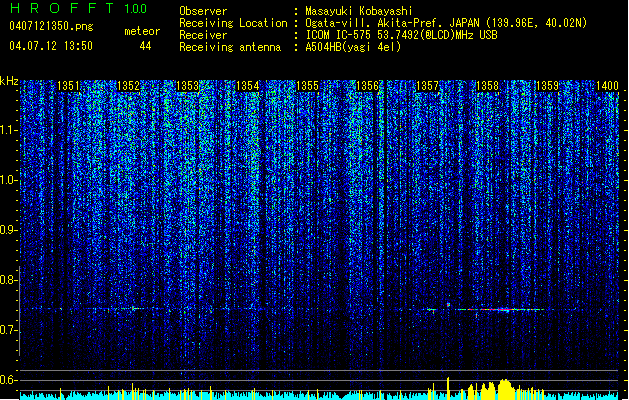Select the file name 0407121350.png
This screenshot has width=629, height=400.
(51, 26)
